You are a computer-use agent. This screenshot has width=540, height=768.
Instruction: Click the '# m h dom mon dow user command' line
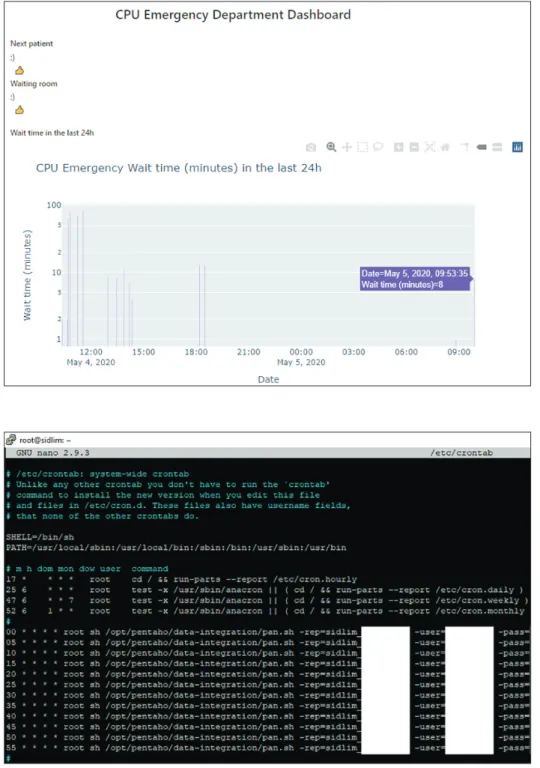[87, 569]
